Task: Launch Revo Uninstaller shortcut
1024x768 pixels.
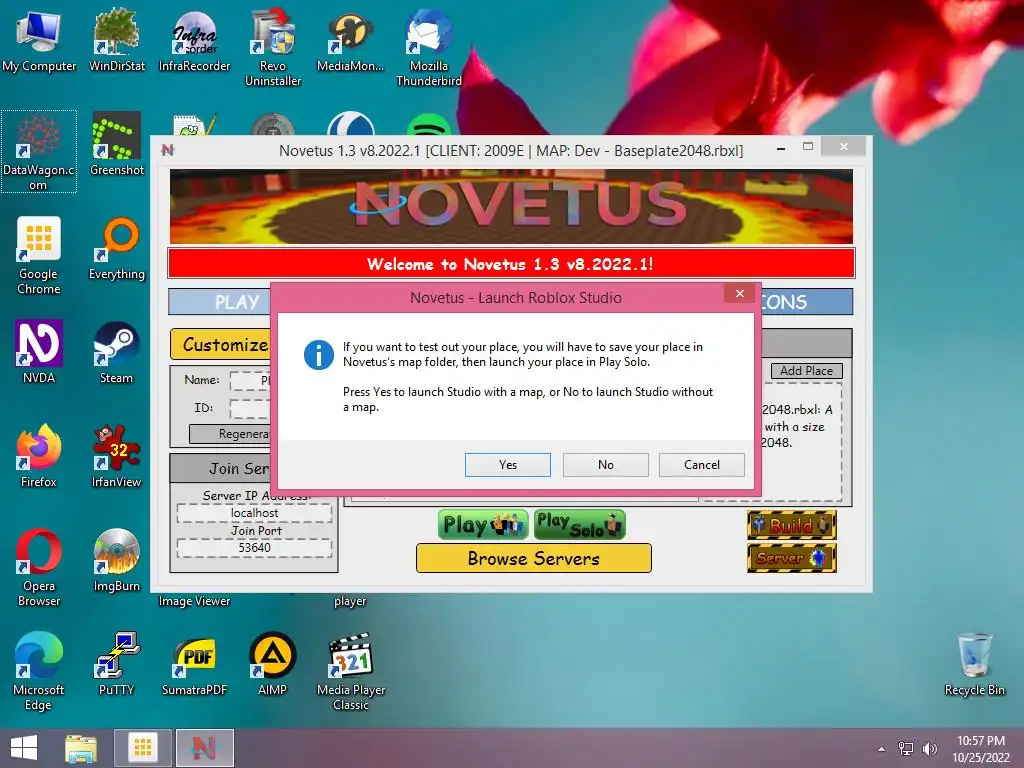Action: click(273, 47)
